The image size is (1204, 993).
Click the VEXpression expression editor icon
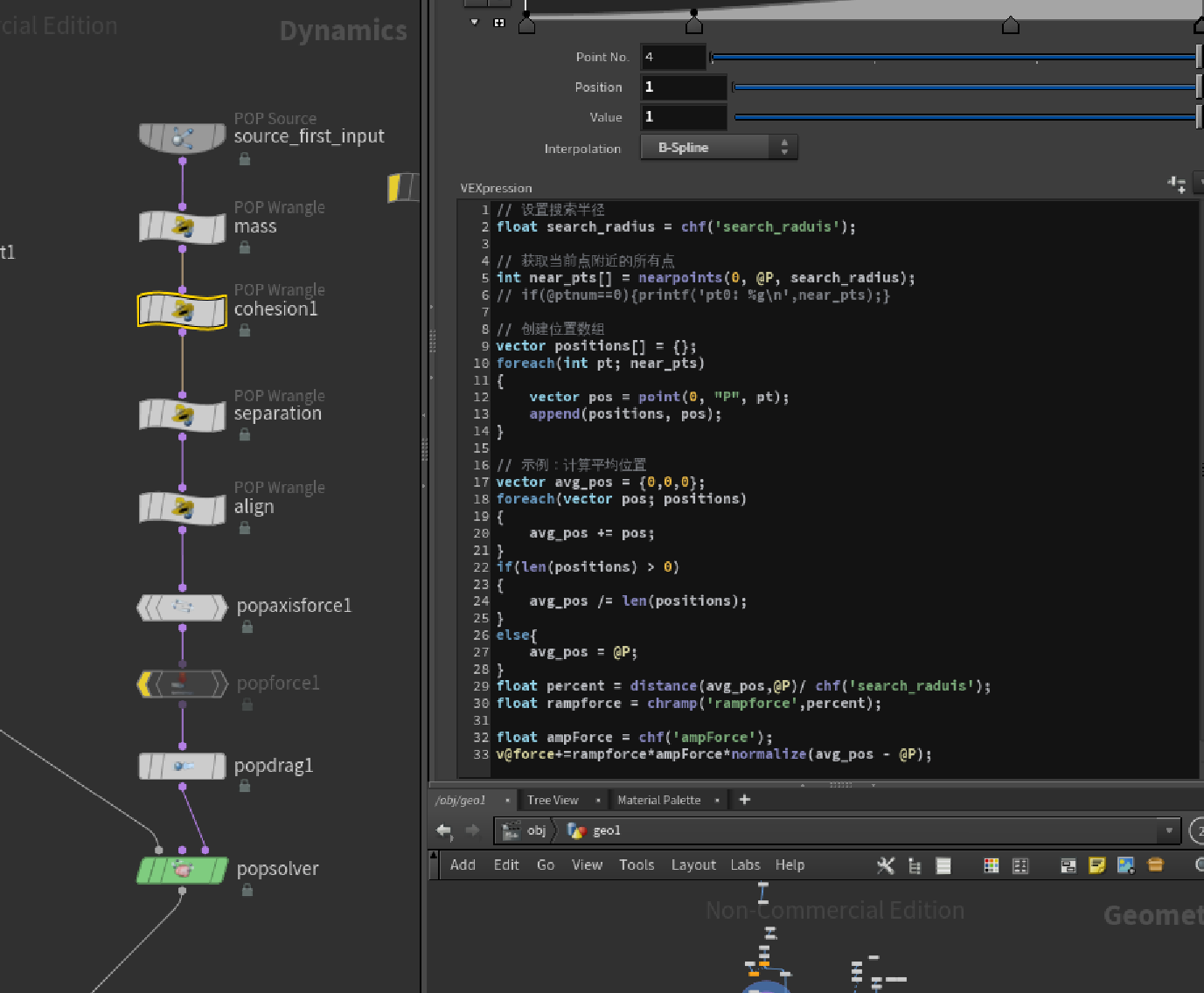coord(1177,184)
